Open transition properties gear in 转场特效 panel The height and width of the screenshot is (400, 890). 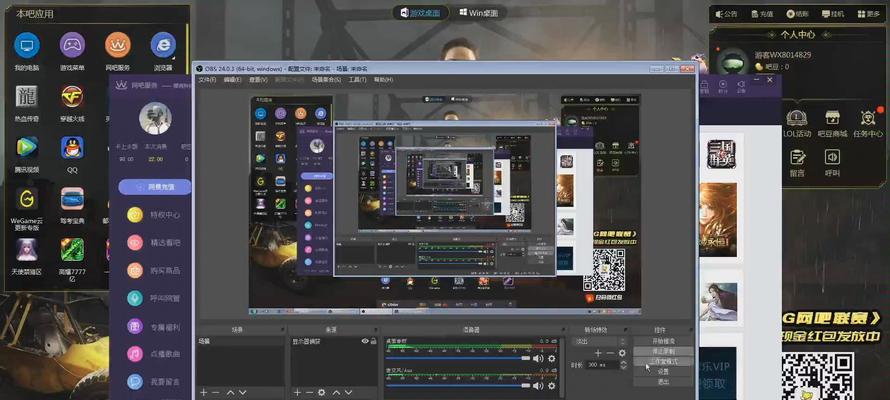tap(622, 353)
